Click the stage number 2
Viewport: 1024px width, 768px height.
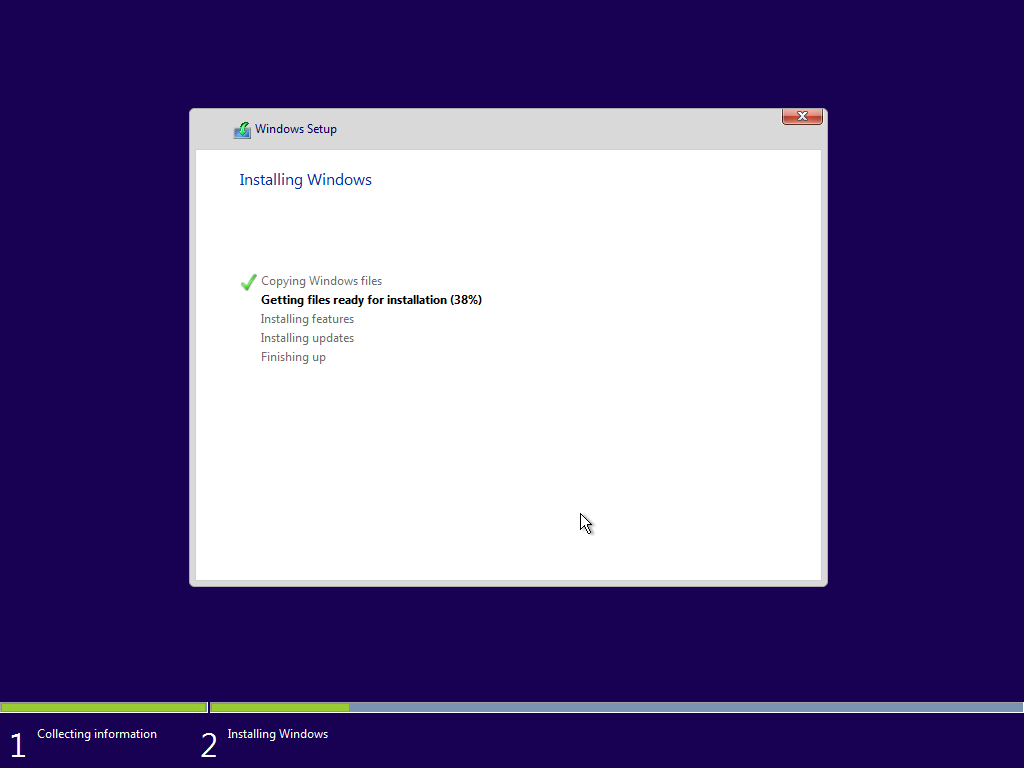[208, 745]
